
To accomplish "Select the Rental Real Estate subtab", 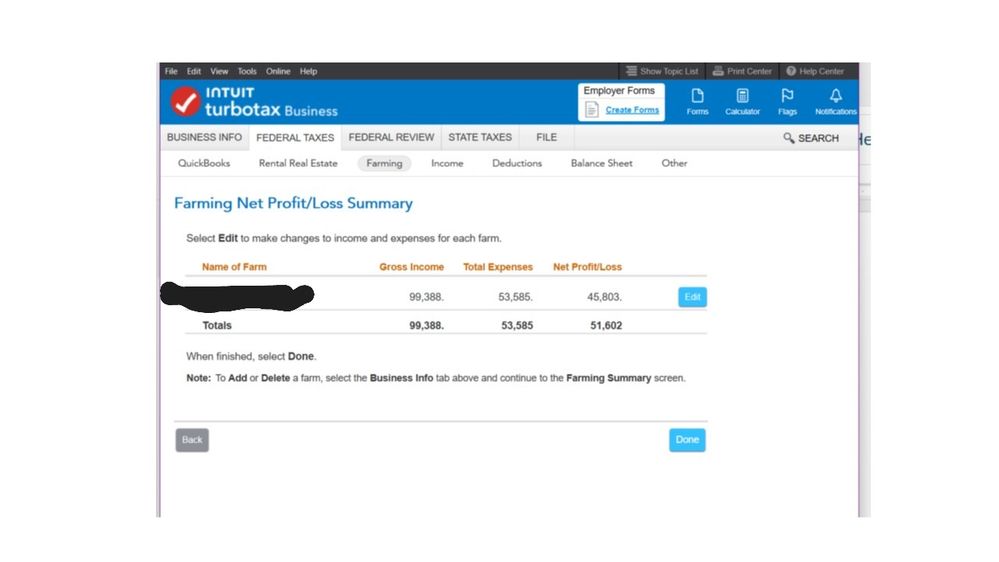I will point(298,163).
